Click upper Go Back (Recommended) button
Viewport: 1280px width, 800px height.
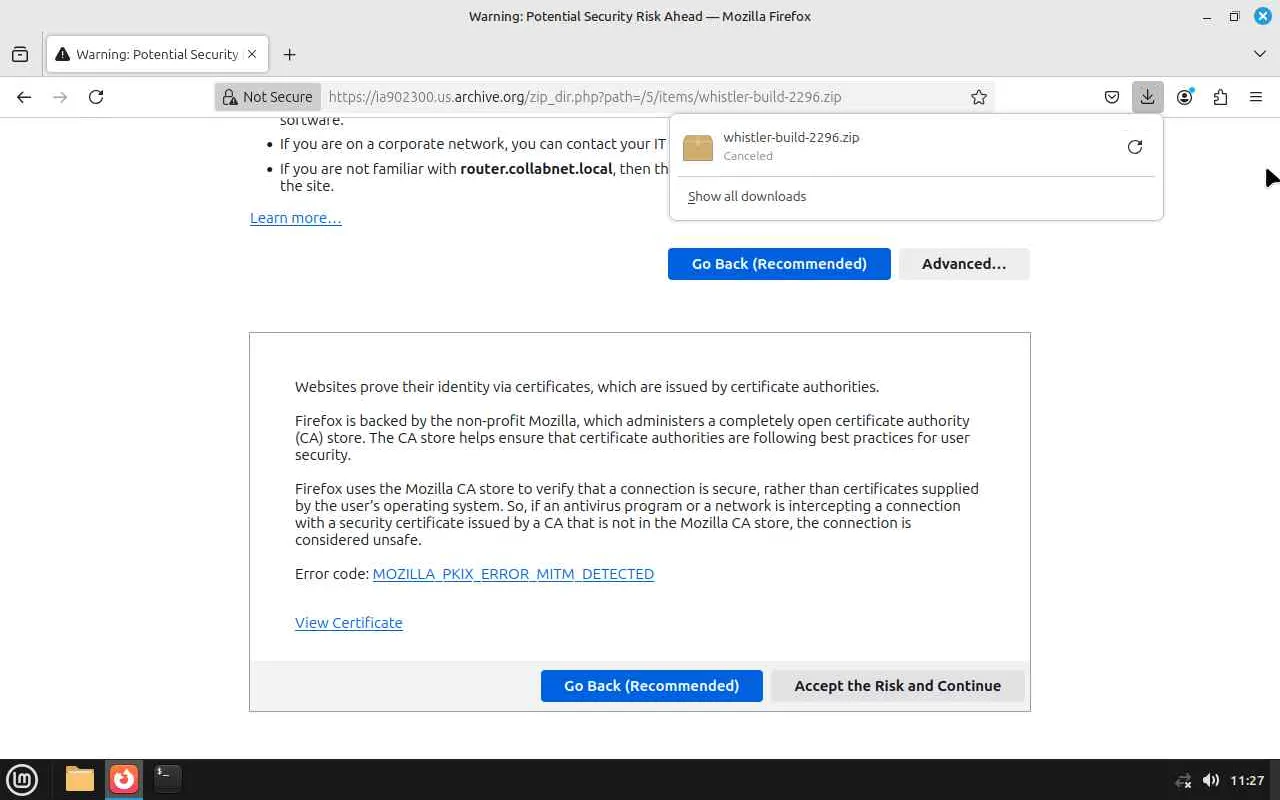[779, 264]
